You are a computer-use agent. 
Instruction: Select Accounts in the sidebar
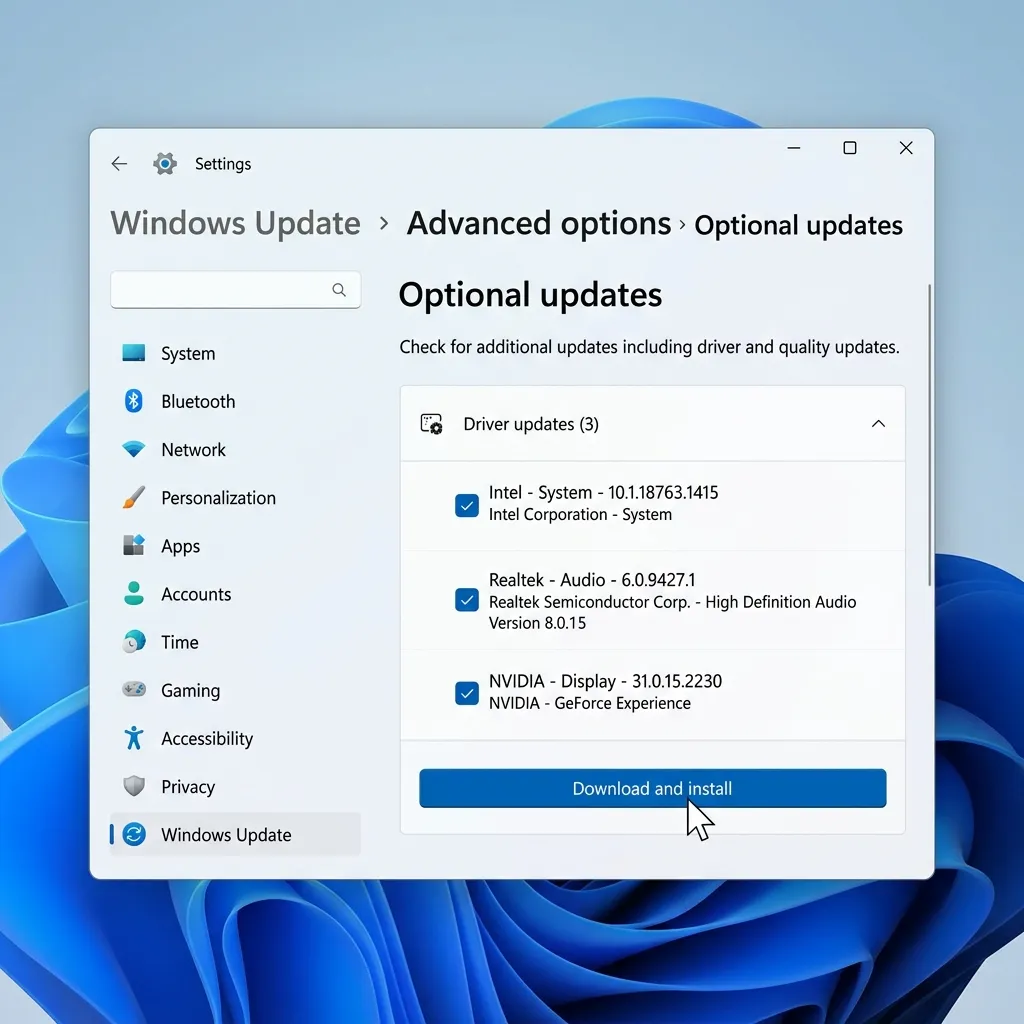(235, 594)
